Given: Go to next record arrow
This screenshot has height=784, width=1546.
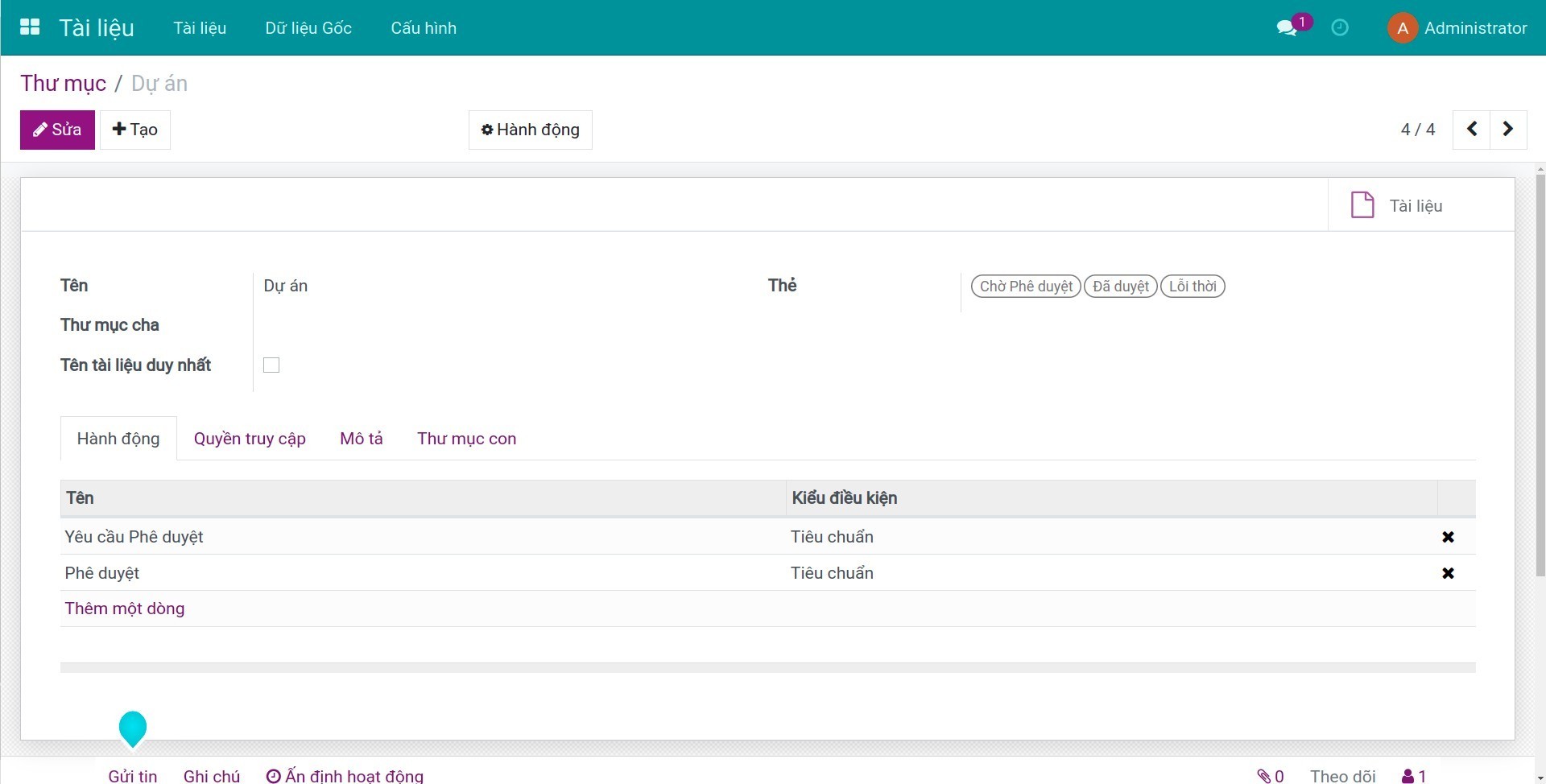Looking at the screenshot, I should 1508,130.
